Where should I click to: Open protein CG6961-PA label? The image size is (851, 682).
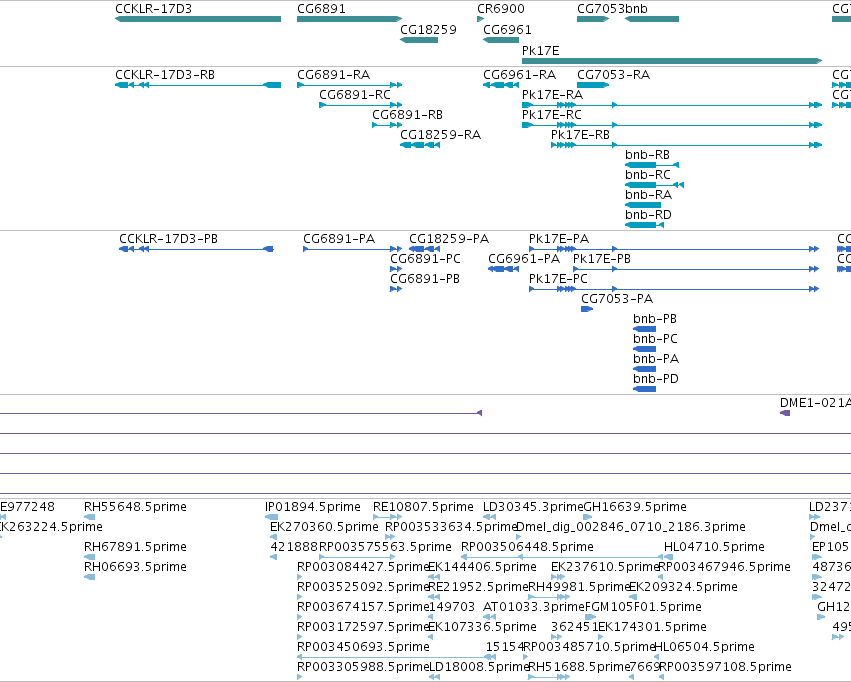pyautogui.click(x=524, y=259)
